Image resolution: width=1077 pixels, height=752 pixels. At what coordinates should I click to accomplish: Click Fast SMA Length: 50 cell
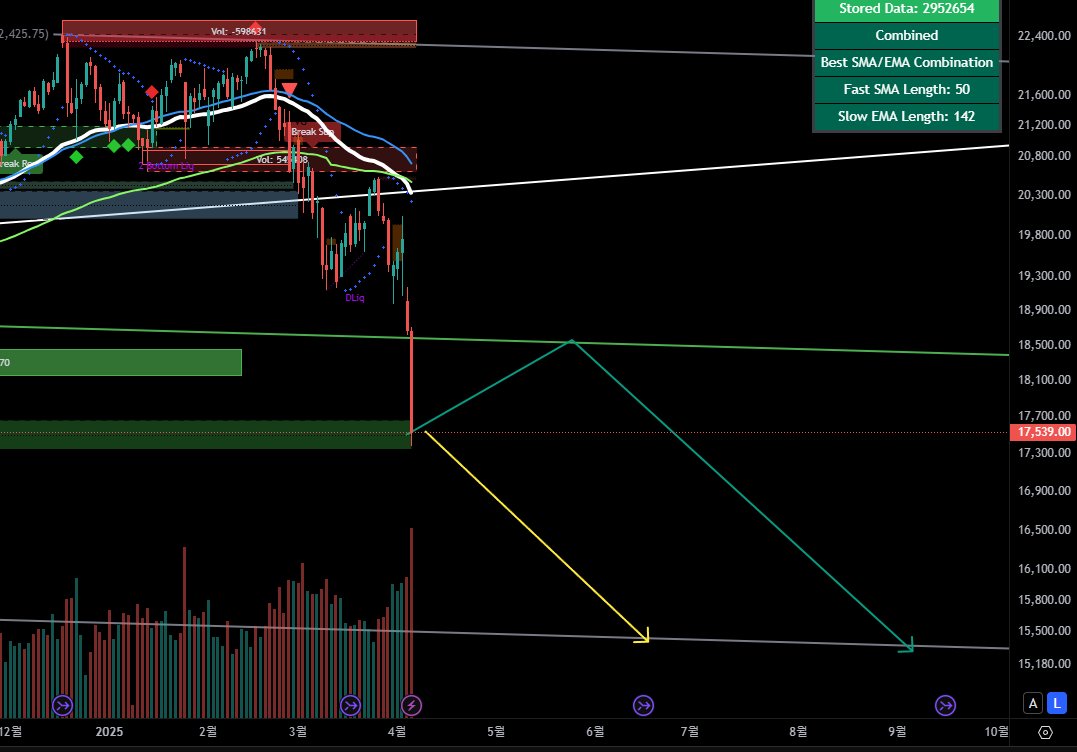pyautogui.click(x=907, y=89)
